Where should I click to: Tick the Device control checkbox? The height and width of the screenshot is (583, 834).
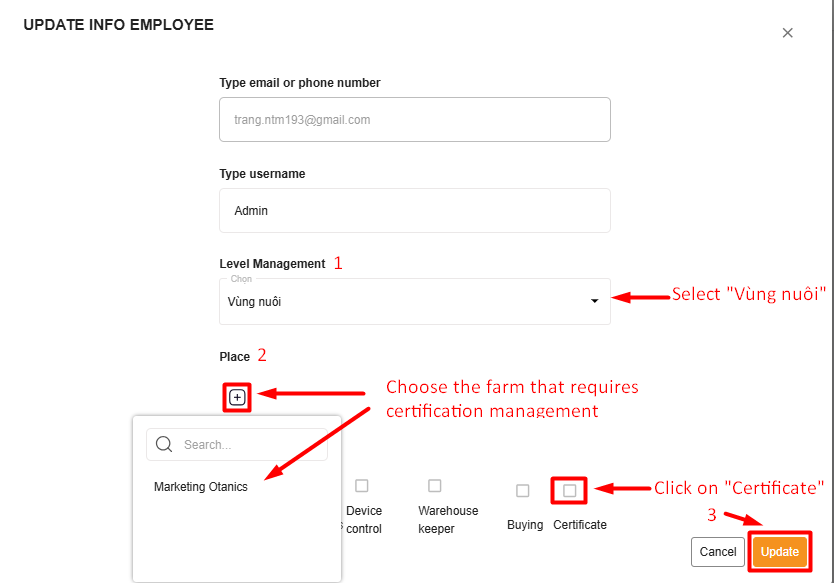coord(362,486)
